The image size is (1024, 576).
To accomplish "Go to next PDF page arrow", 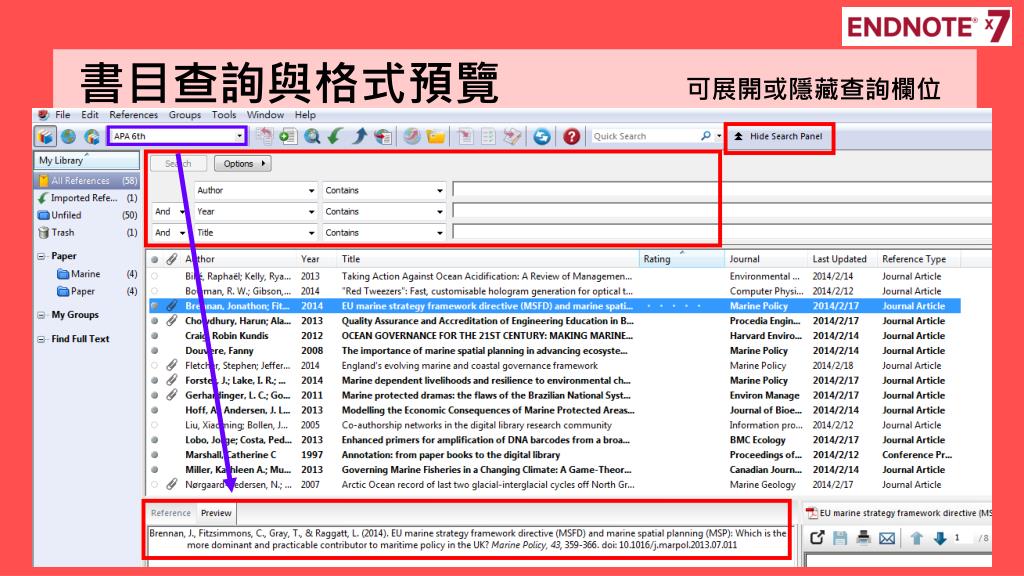I will tap(940, 537).
